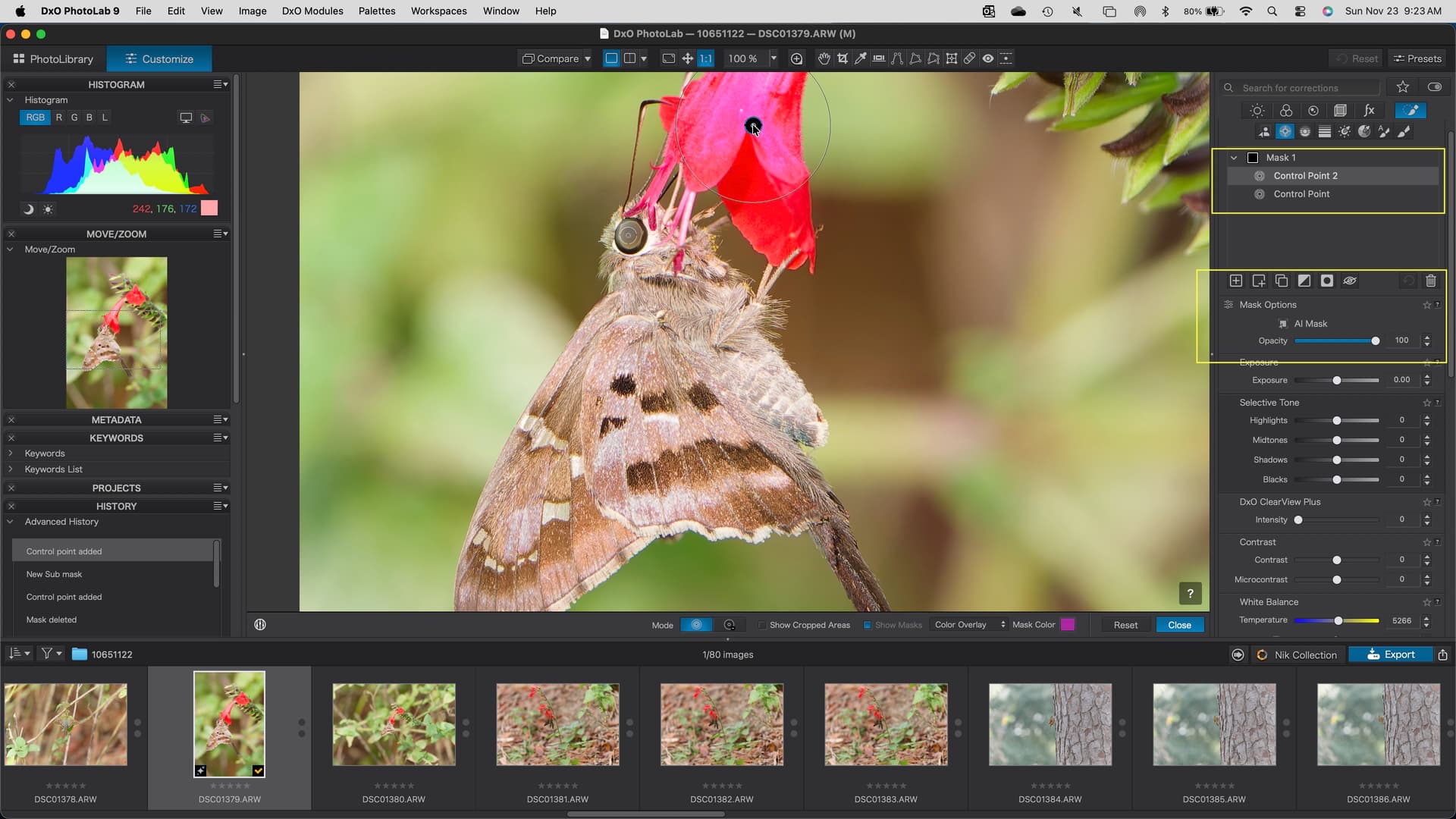Pick the white balance eyedropper tool
Viewport: 1456px width, 819px height.
[x=860, y=58]
